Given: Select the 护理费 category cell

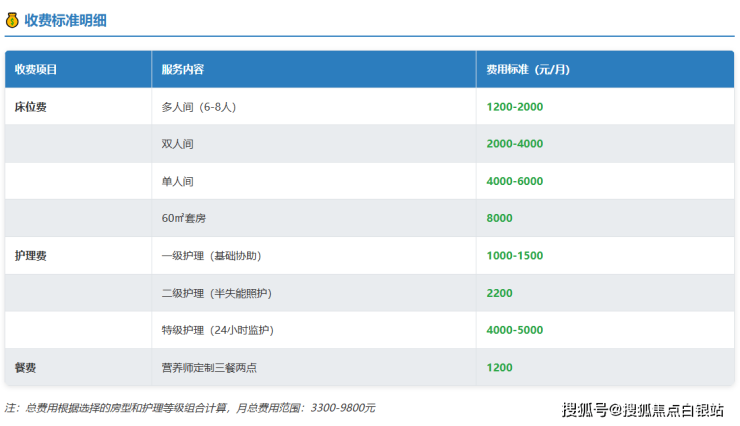Looking at the screenshot, I should [30, 256].
